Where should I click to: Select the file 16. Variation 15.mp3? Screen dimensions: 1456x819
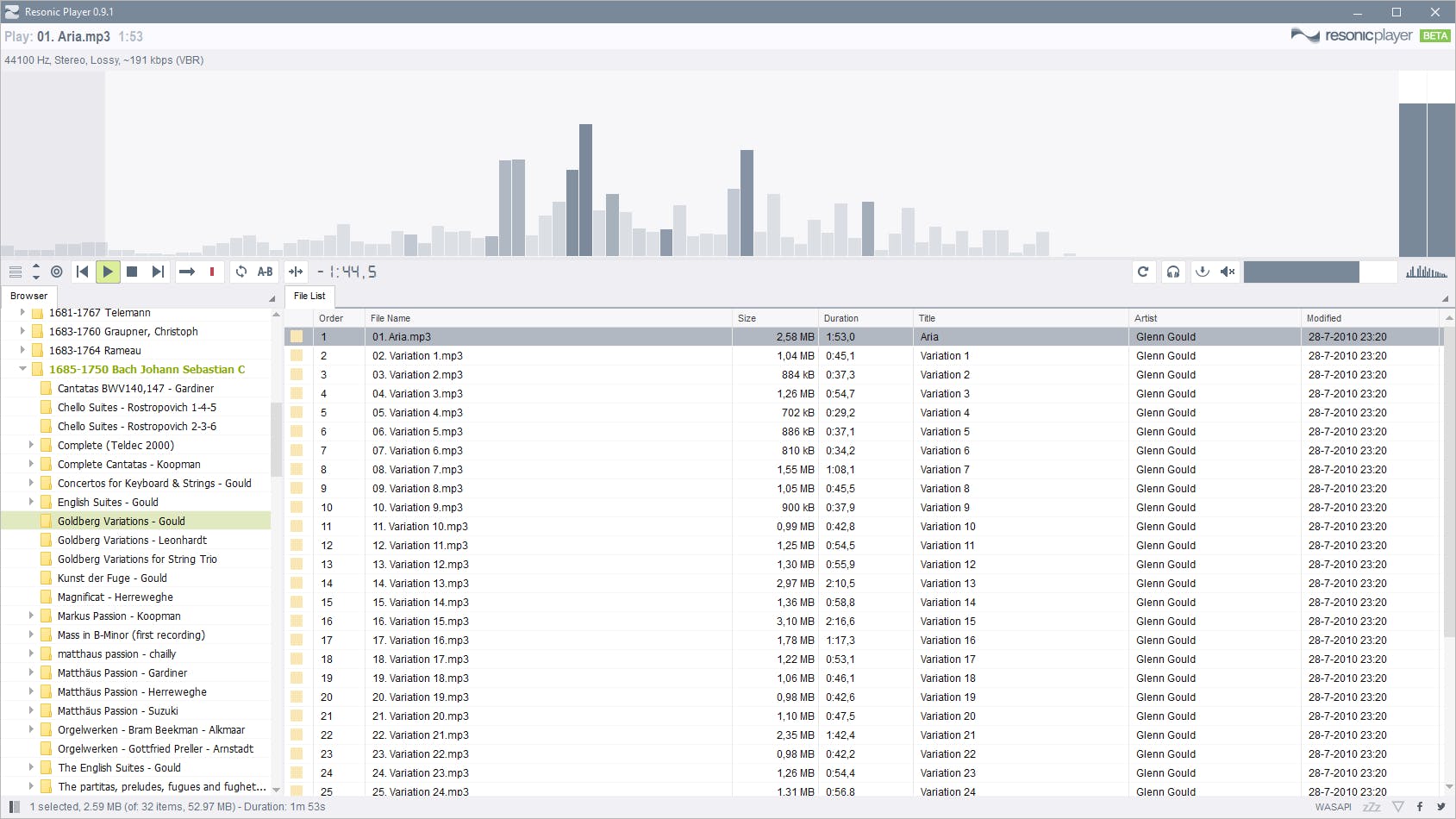pyautogui.click(x=421, y=621)
